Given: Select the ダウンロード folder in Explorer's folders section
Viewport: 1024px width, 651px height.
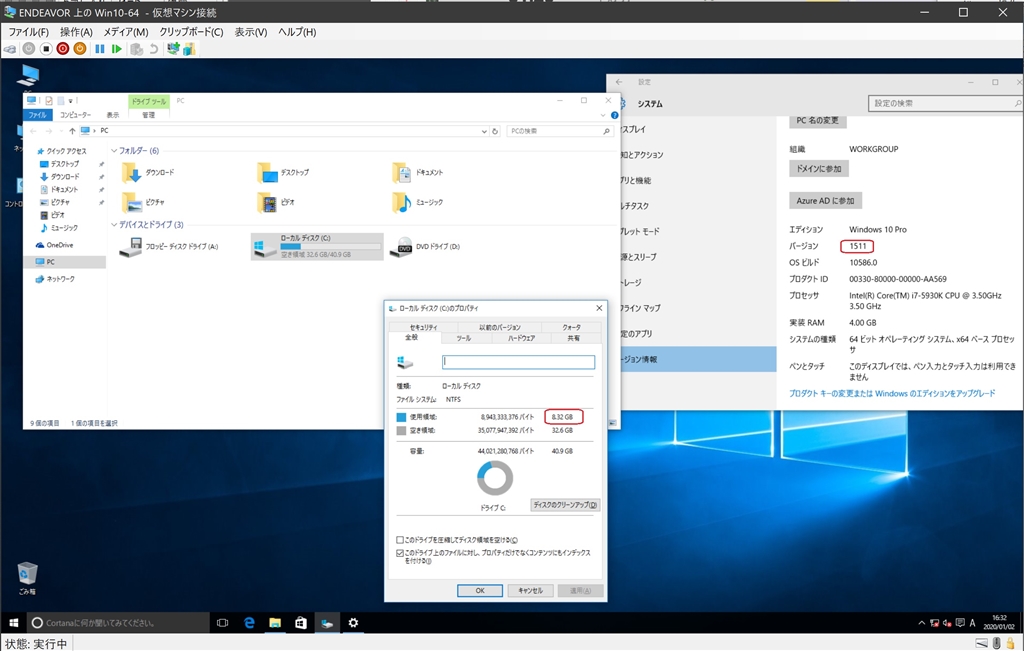Looking at the screenshot, I should [148, 172].
